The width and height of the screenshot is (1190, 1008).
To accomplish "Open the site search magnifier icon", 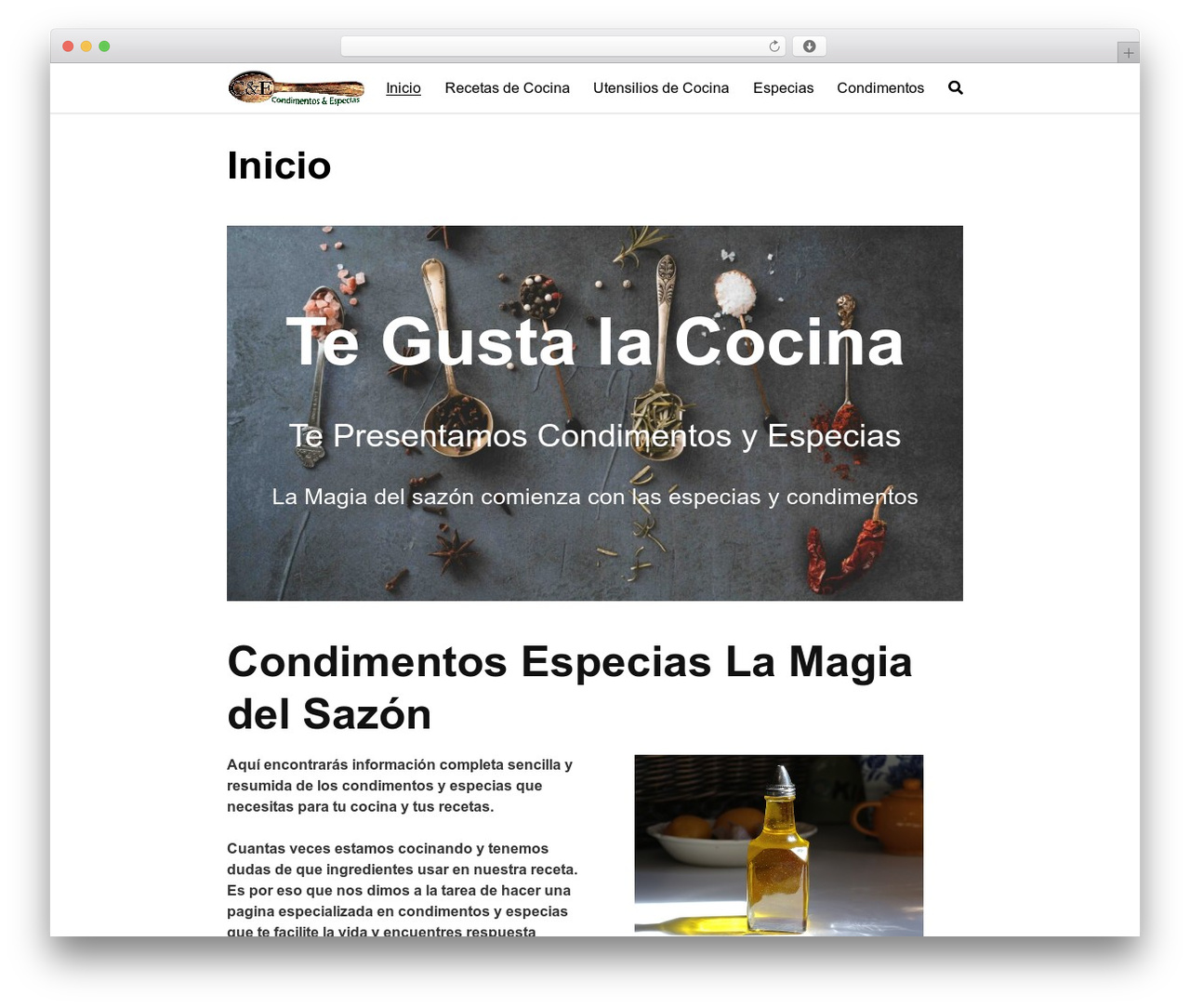I will [955, 87].
